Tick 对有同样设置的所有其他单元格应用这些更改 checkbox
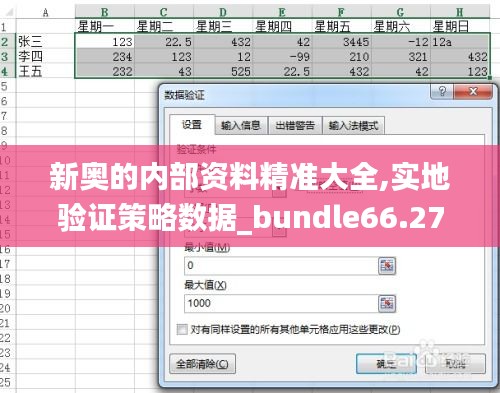500x393 pixels. (x=182, y=330)
